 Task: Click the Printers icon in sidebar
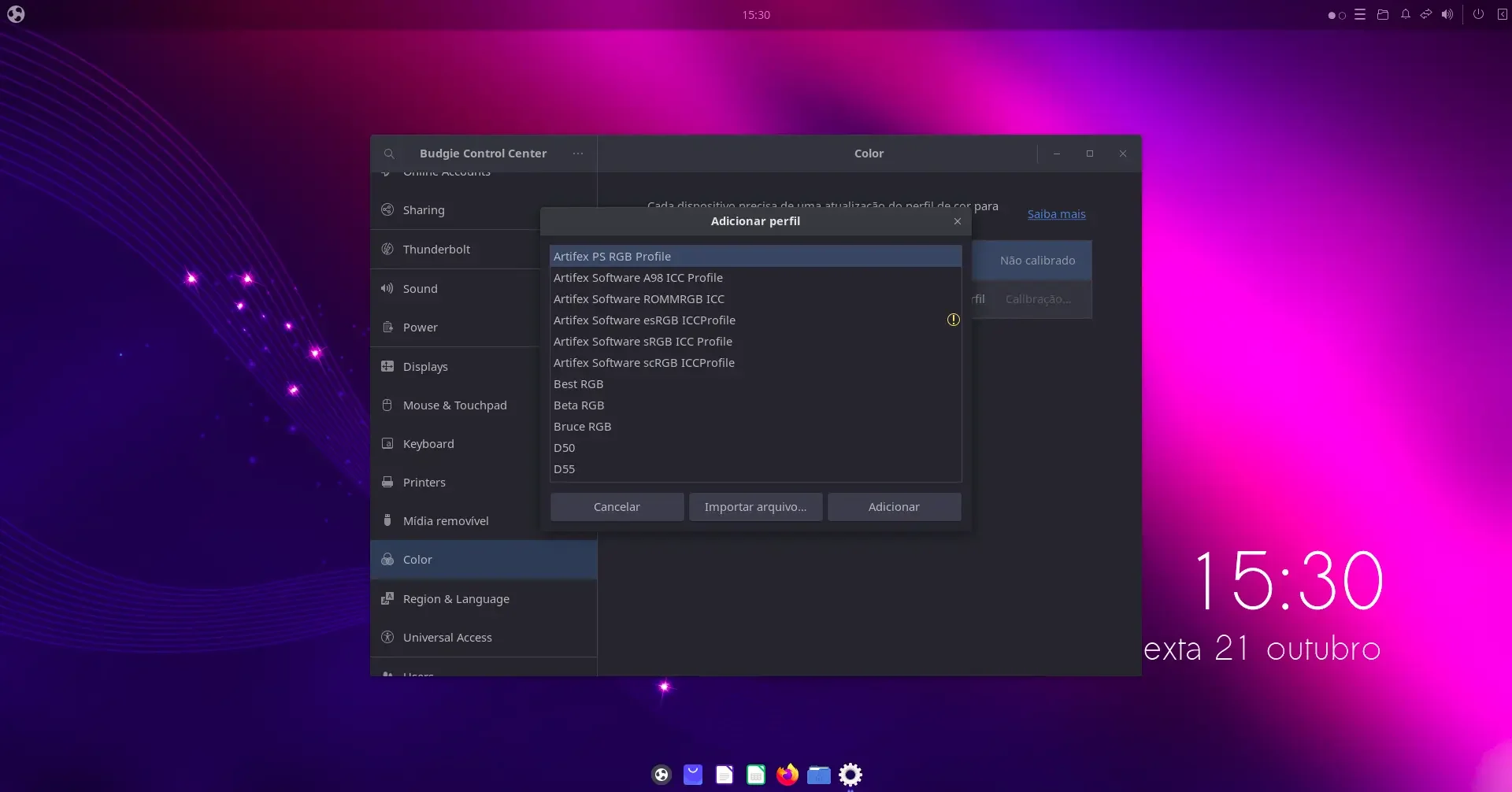point(387,482)
